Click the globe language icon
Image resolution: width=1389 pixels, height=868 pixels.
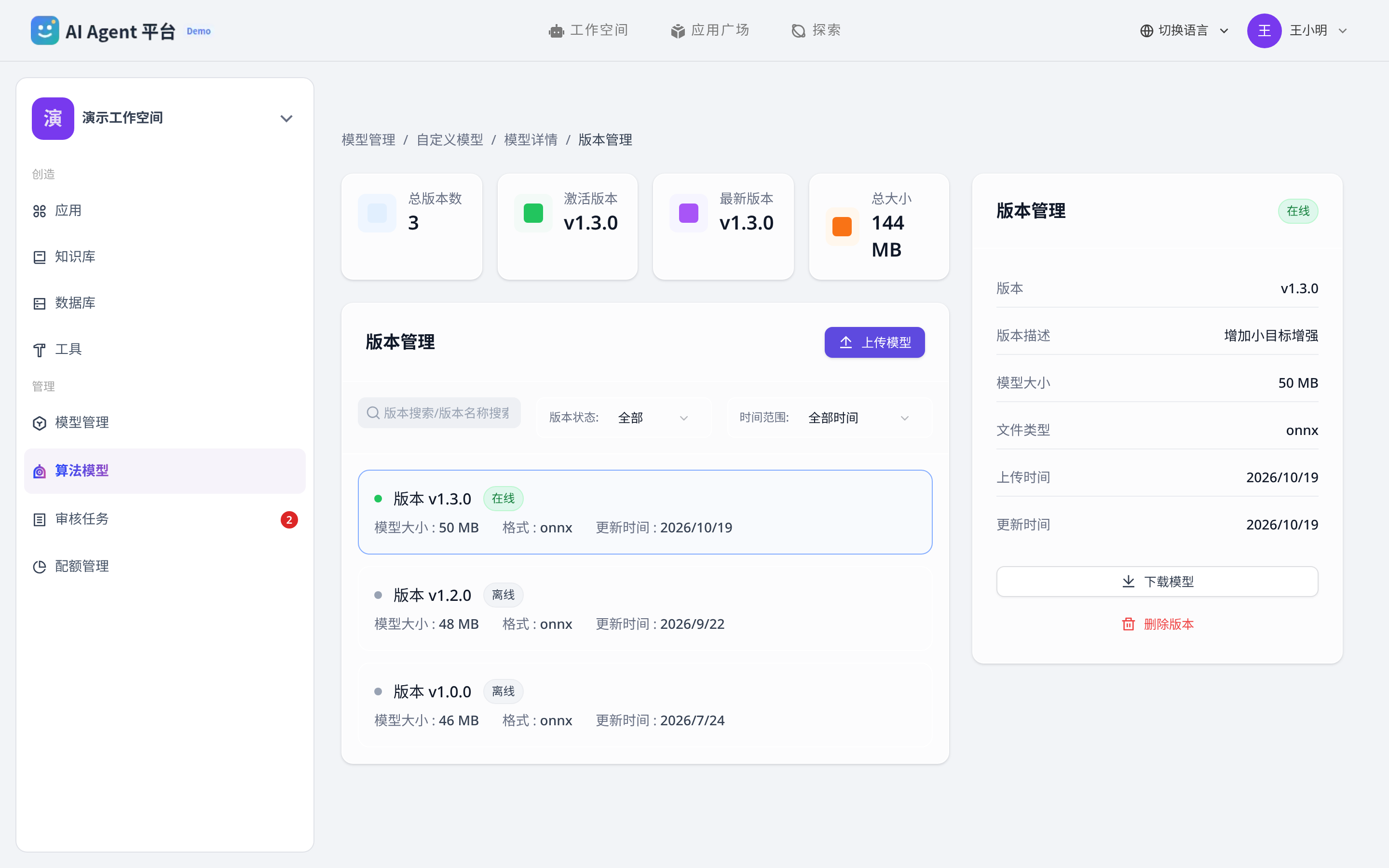[1146, 31]
